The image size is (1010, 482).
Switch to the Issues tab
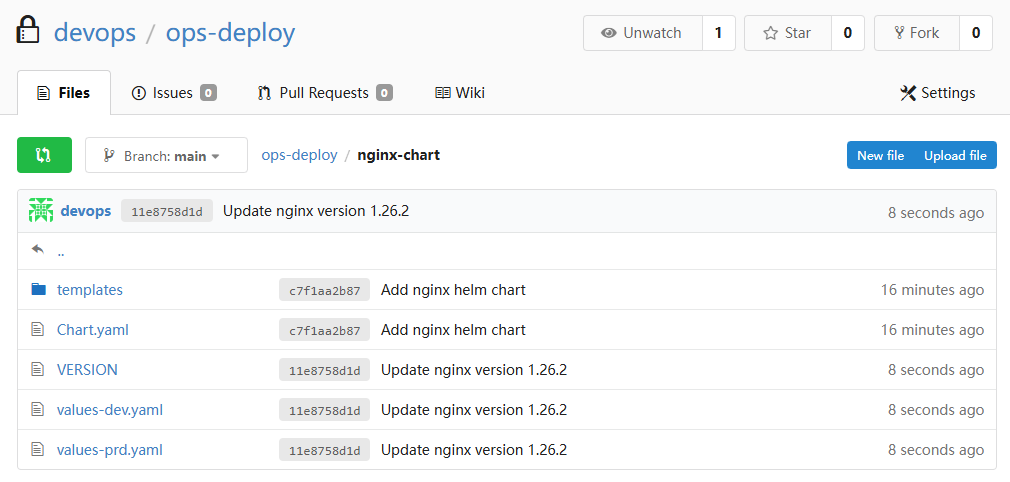tap(173, 93)
